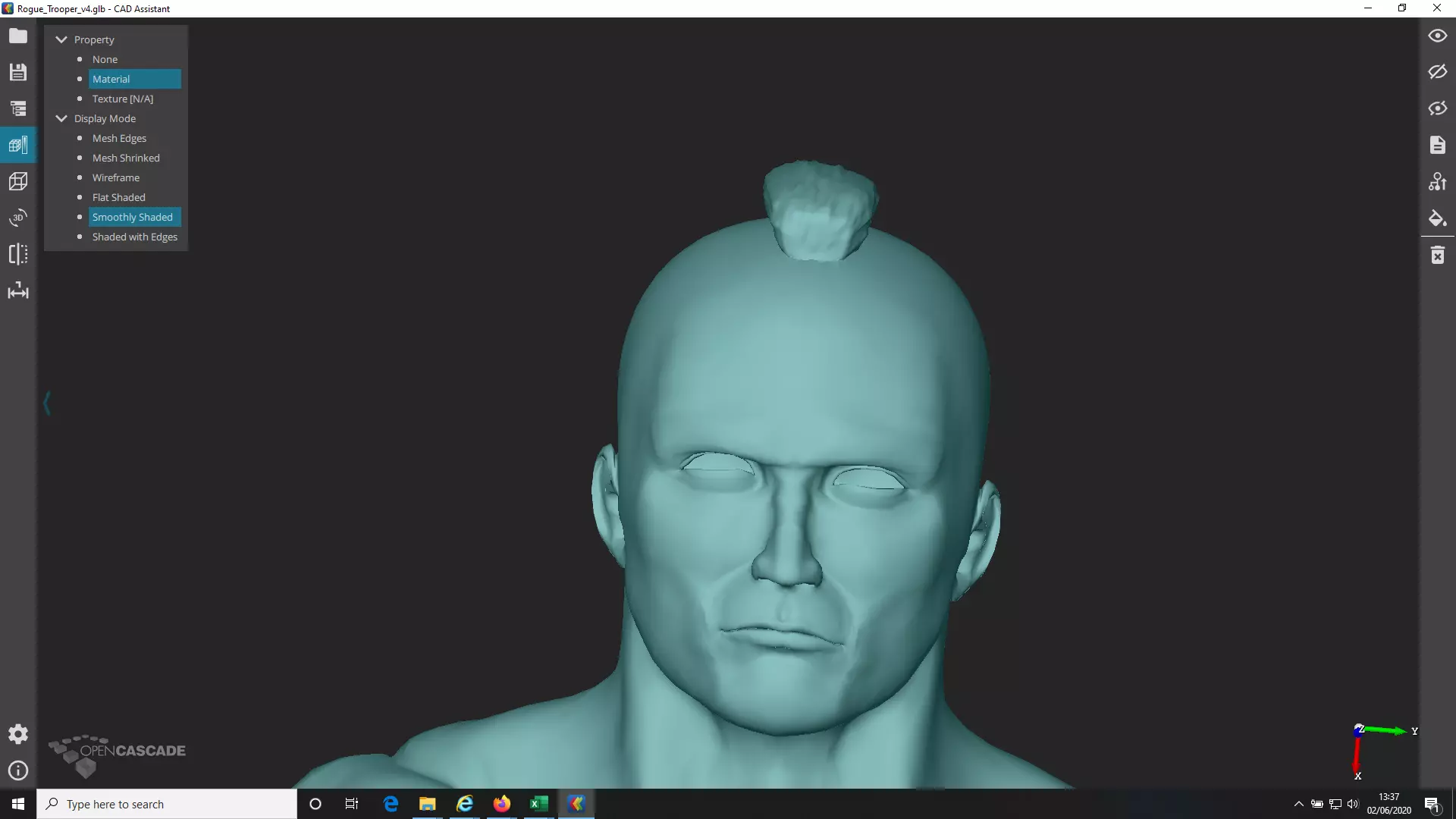Click the save floppy disk icon
Image resolution: width=1456 pixels, height=819 pixels.
18,72
